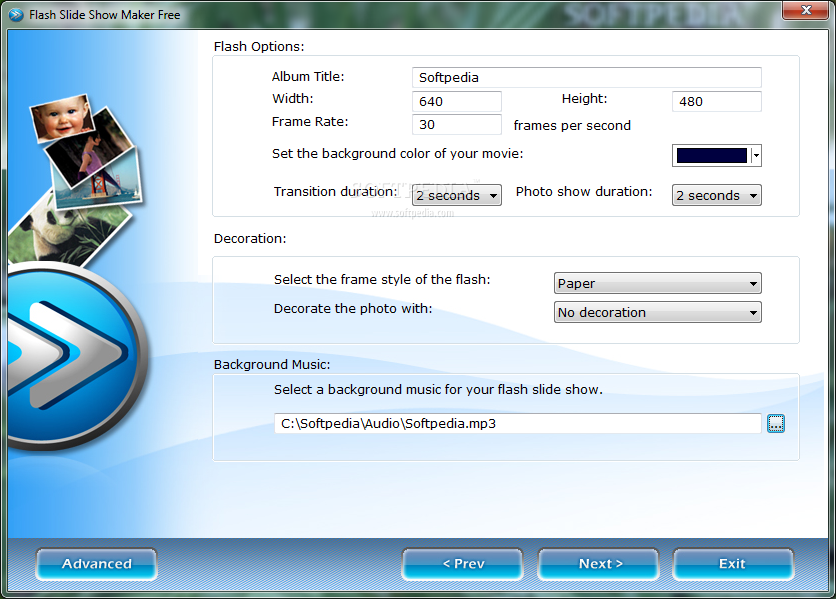Image resolution: width=836 pixels, height=599 pixels.
Task: Go back with the Prev button
Action: coord(463,564)
